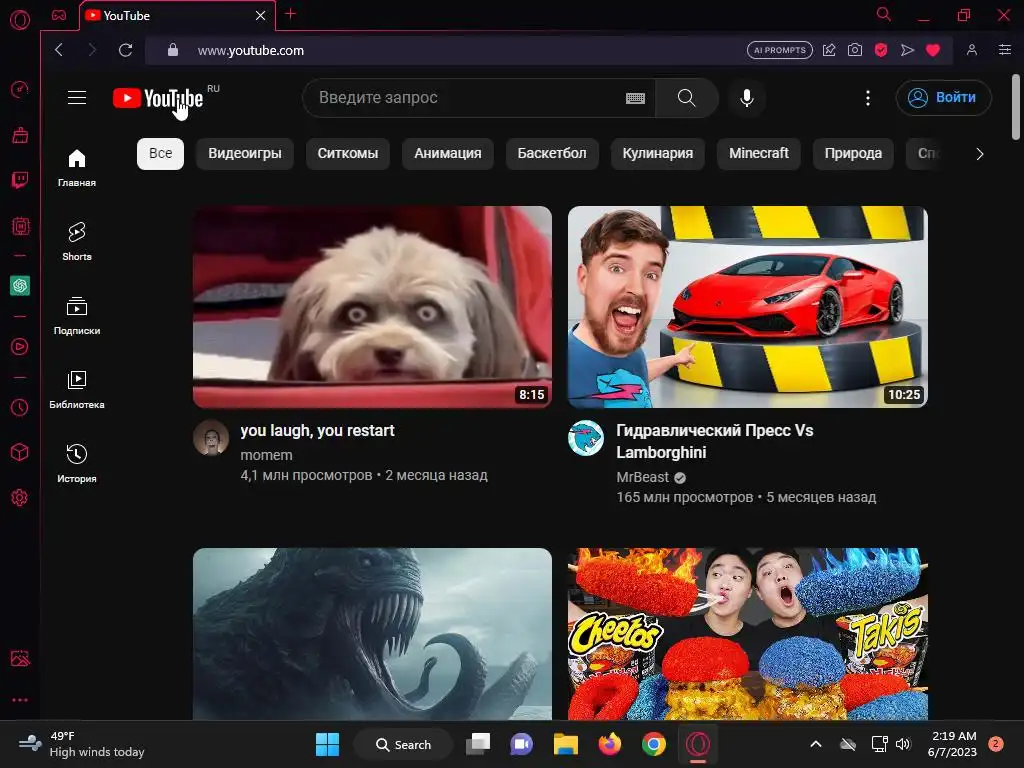1024x768 pixels.
Task: Open the on-screen keyboard in search box
Action: click(x=635, y=98)
